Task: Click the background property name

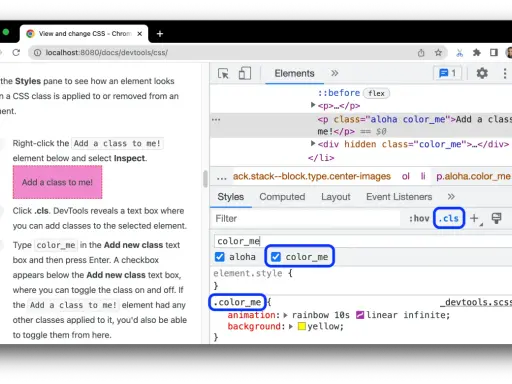Action: click(x=254, y=326)
